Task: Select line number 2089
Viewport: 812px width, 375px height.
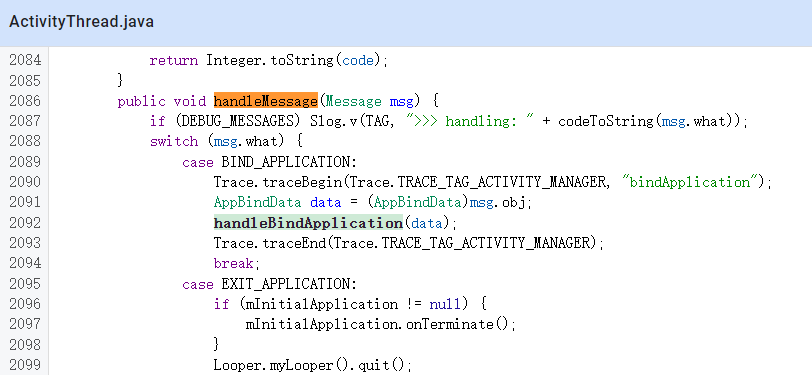Action: [25, 162]
